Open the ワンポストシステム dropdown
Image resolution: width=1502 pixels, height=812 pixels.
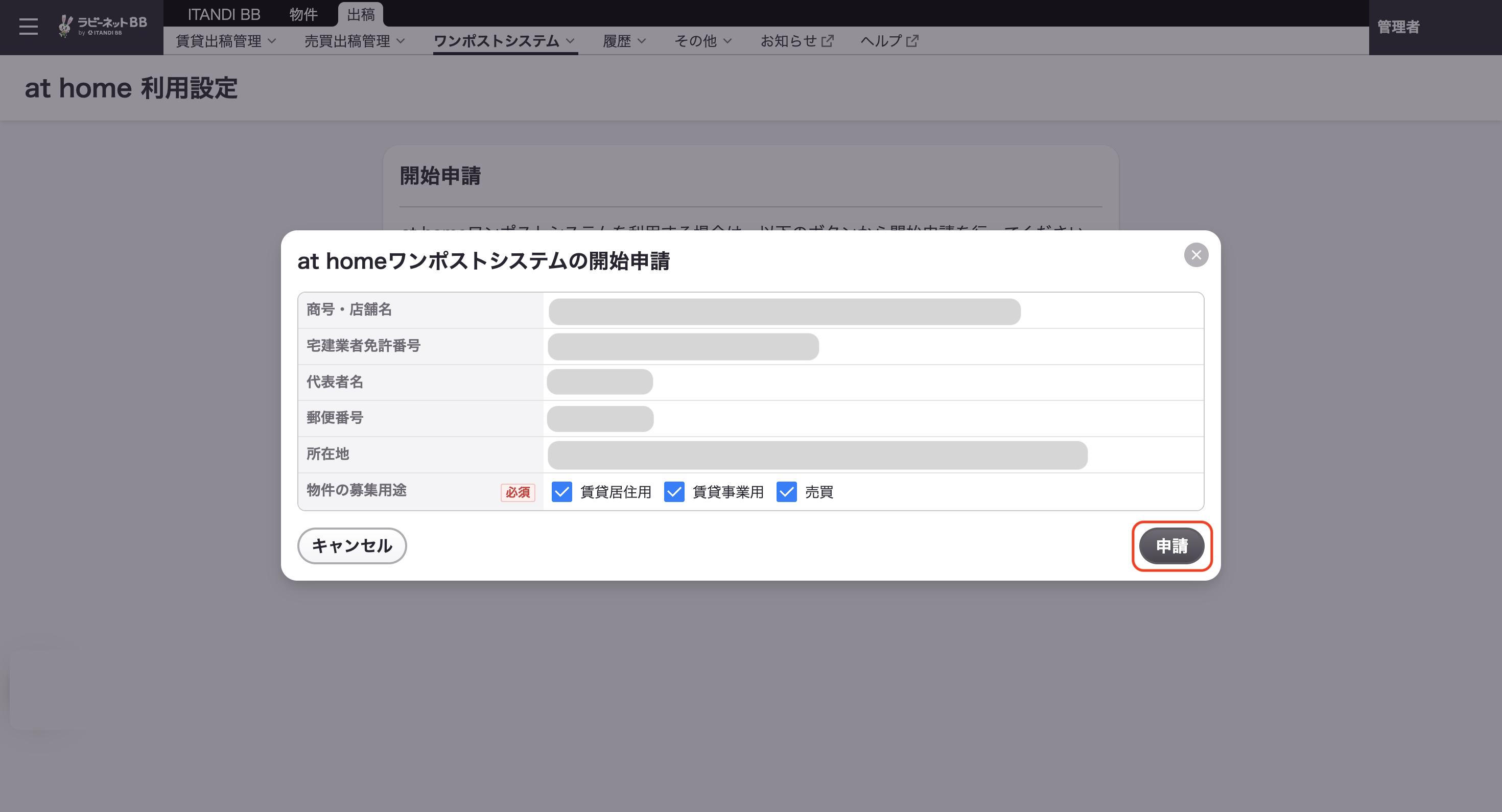point(505,41)
